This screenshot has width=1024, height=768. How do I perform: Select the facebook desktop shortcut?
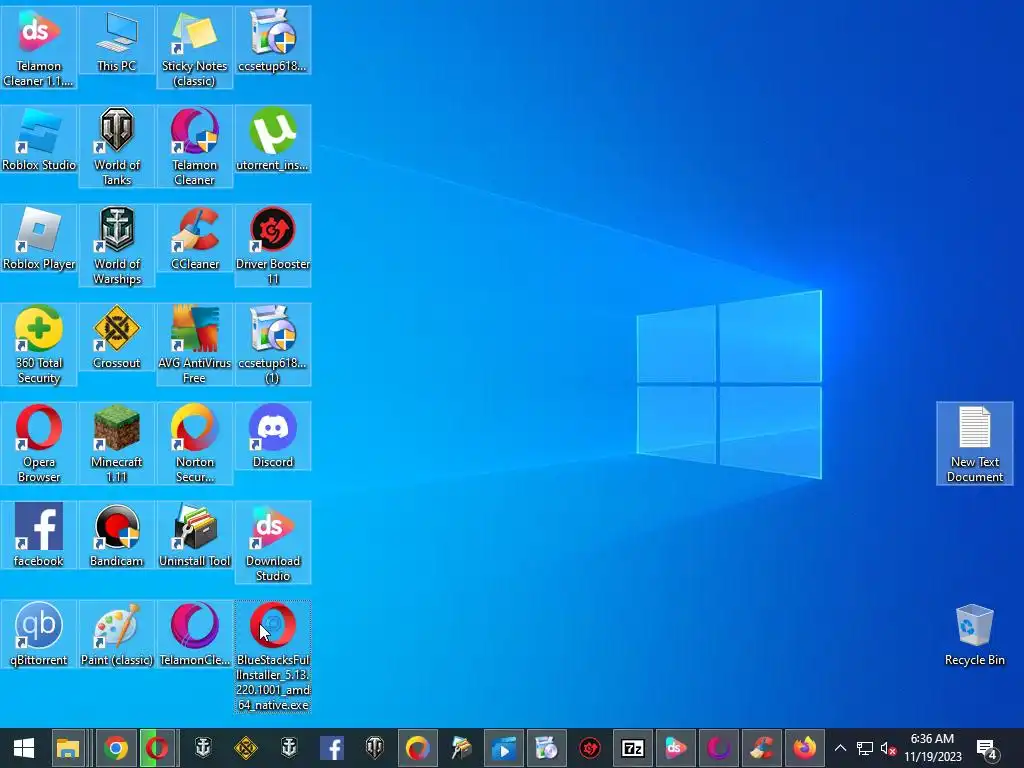39,536
